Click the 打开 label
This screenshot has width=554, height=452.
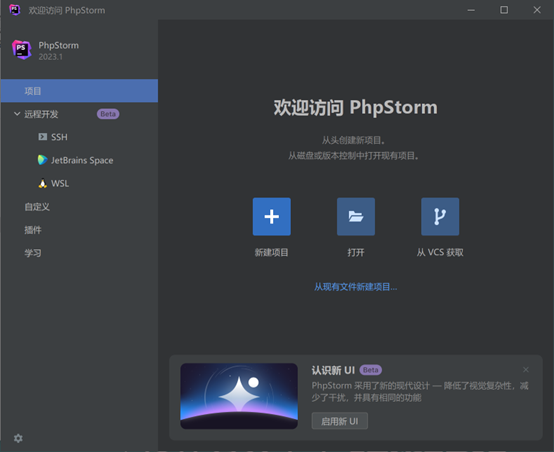pos(356,252)
